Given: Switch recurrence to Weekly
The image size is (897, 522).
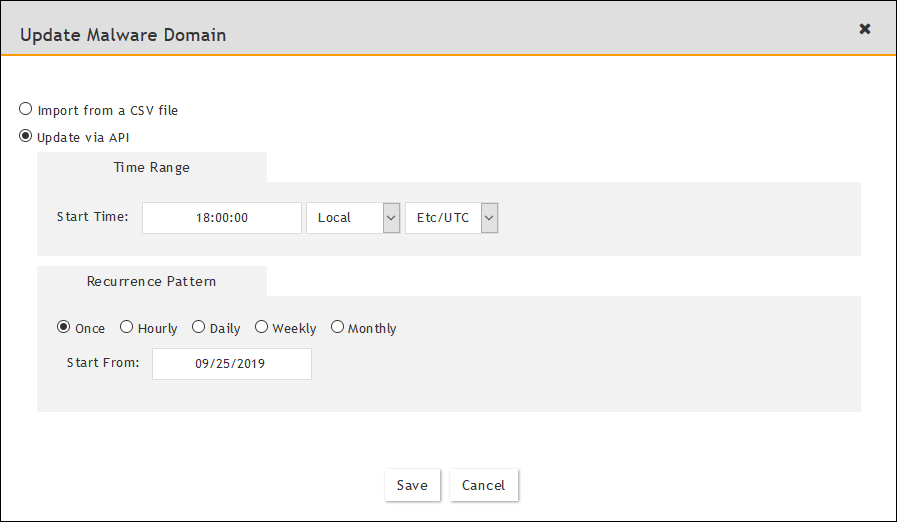Looking at the screenshot, I should [261, 327].
